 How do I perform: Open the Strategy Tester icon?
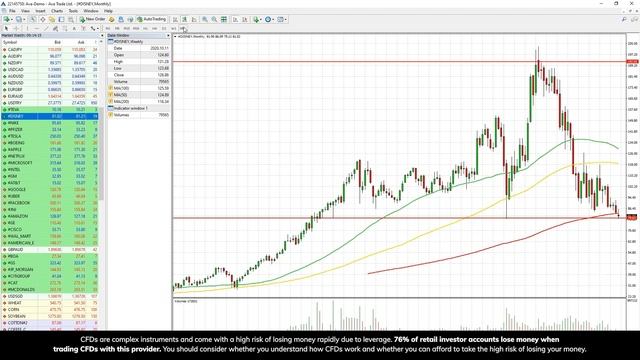coord(71,19)
